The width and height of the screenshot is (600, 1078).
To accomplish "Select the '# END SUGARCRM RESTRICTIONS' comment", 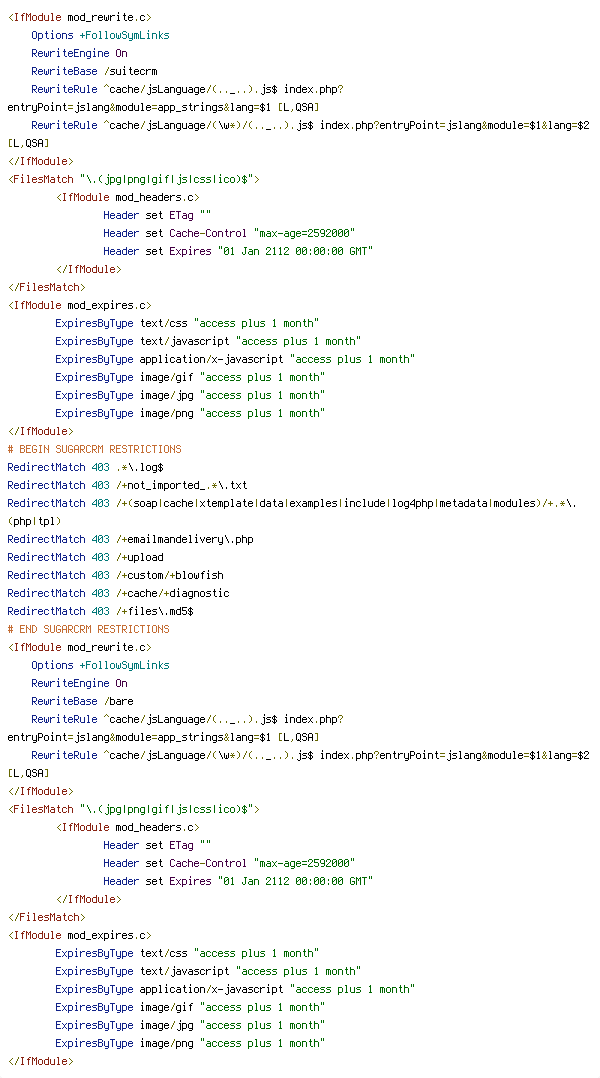I will 88,629.
